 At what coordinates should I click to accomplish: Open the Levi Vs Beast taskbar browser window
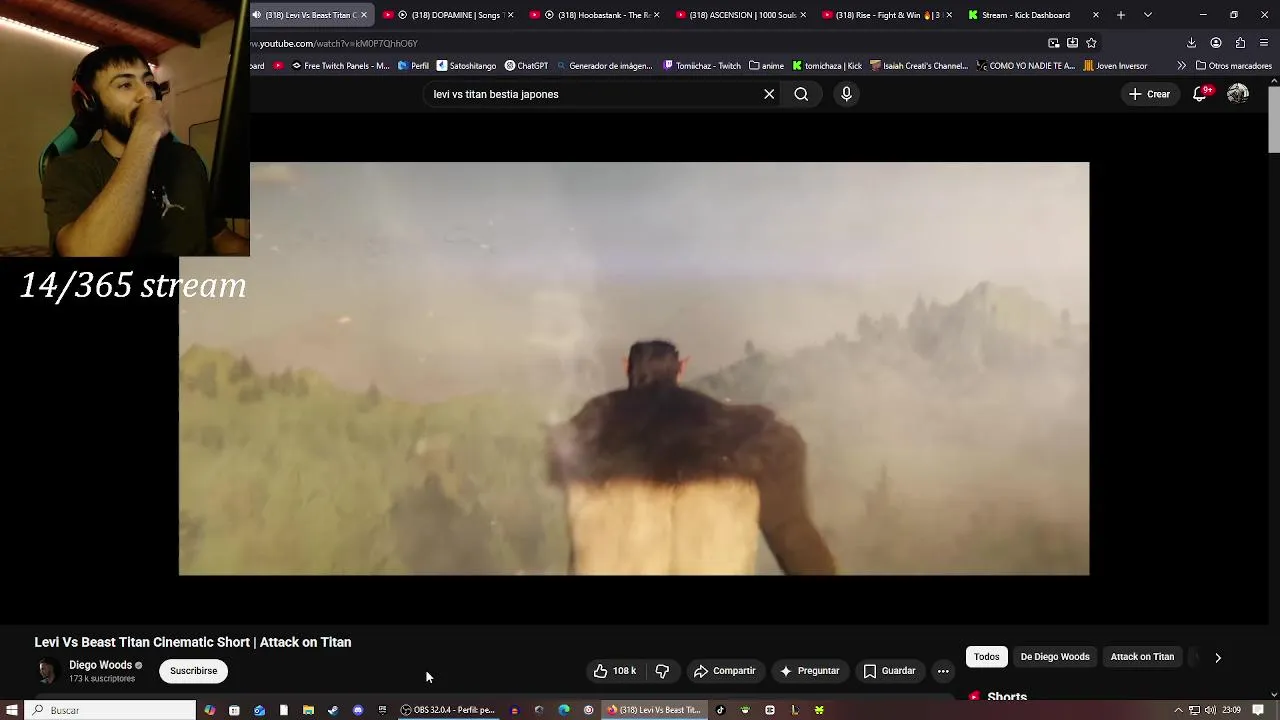[654, 710]
